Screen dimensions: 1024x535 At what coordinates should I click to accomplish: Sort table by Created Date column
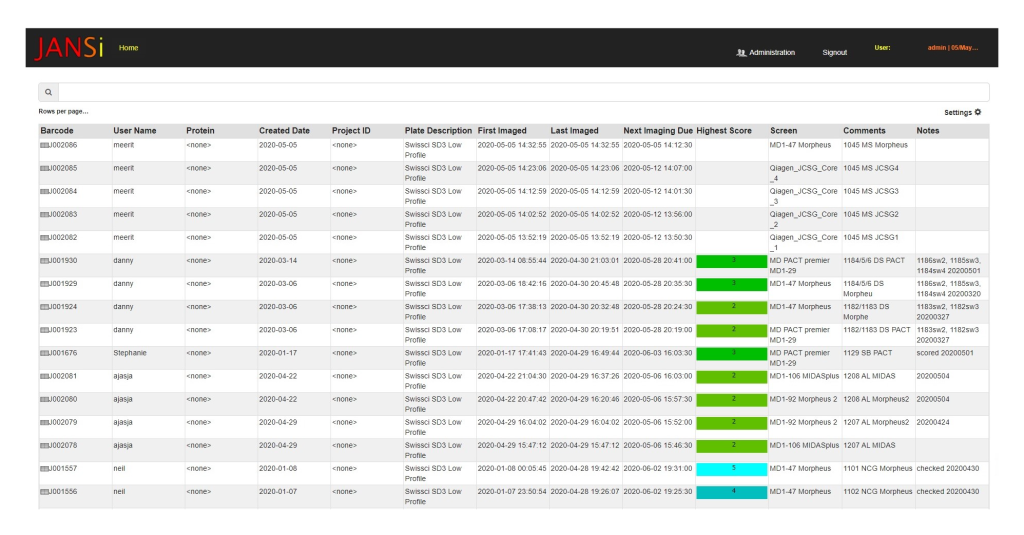point(284,131)
